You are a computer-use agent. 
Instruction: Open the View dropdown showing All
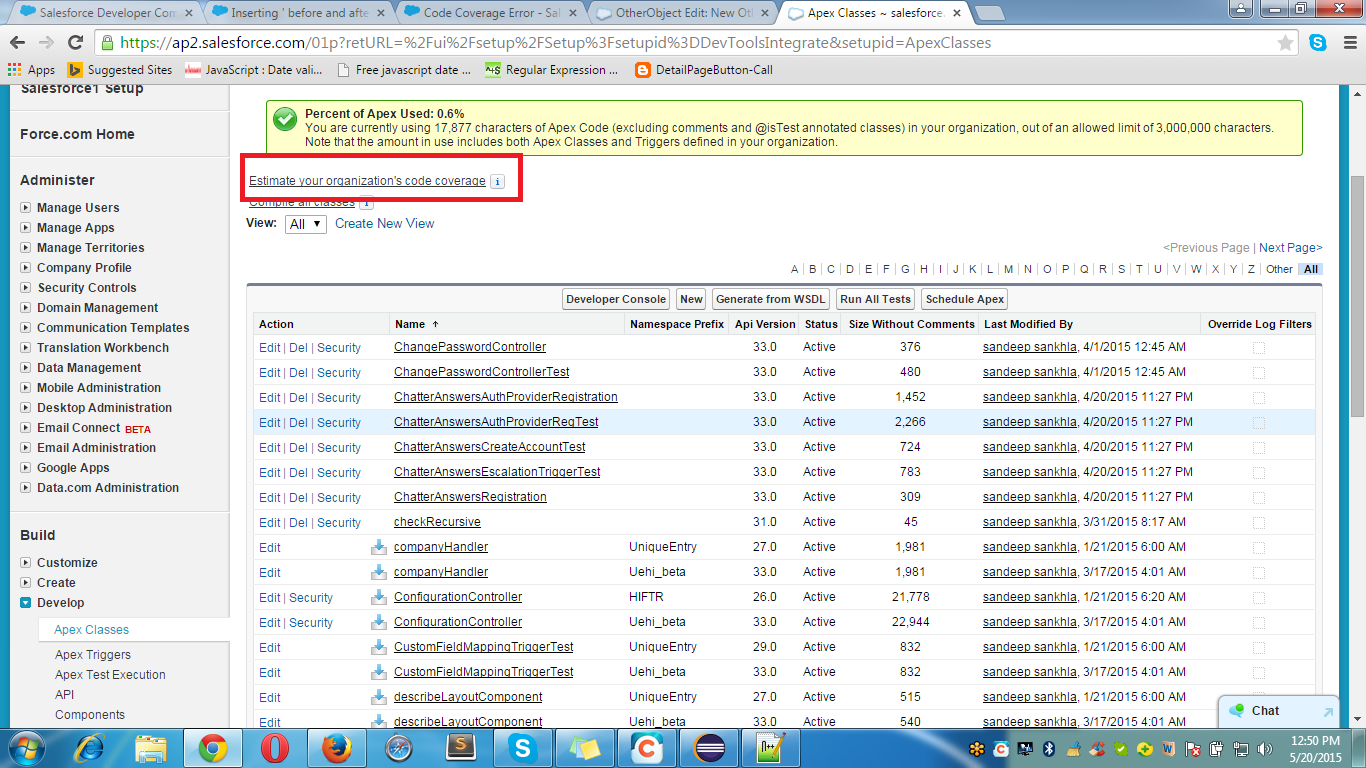point(306,224)
